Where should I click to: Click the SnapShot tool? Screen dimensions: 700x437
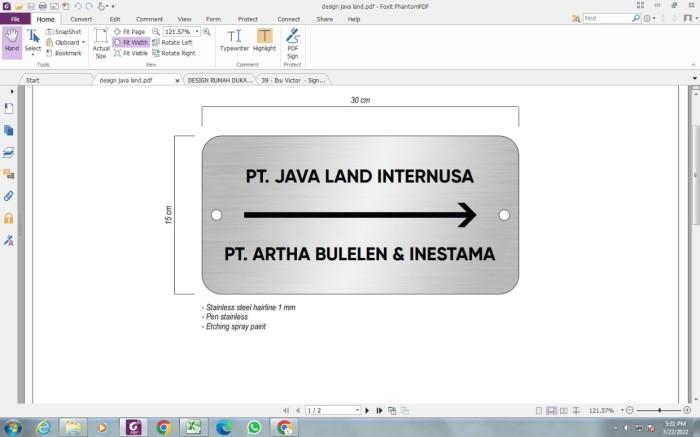point(63,32)
